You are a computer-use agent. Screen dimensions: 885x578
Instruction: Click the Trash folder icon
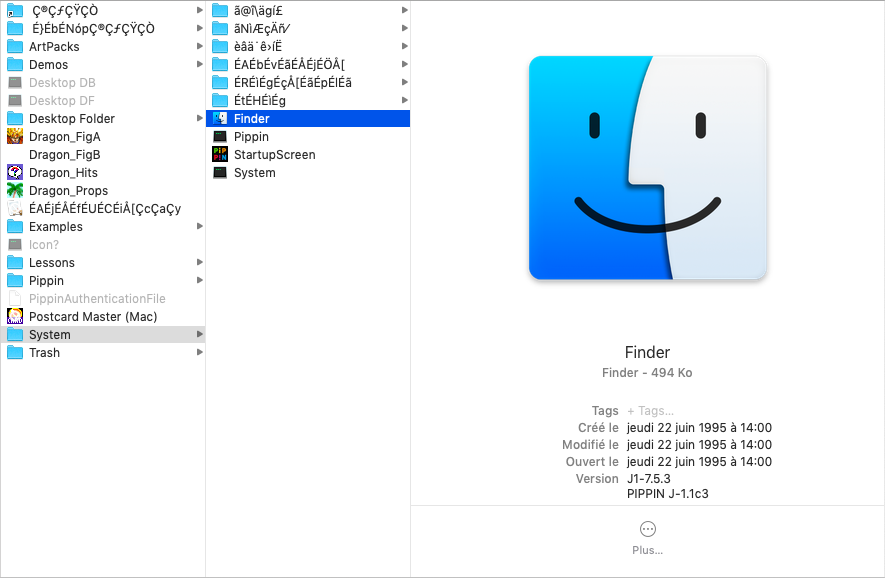[15, 353]
